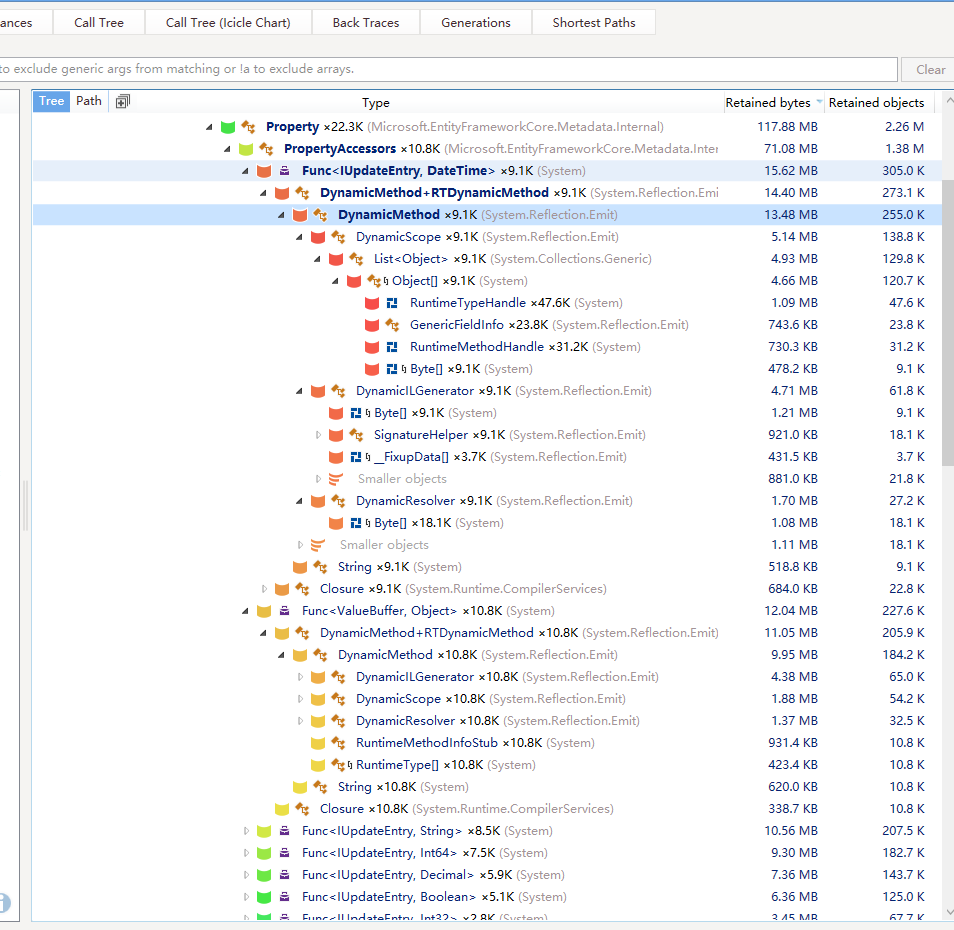
Task: Click the expand-all-nodes icon beside the Path button
Action: click(121, 100)
